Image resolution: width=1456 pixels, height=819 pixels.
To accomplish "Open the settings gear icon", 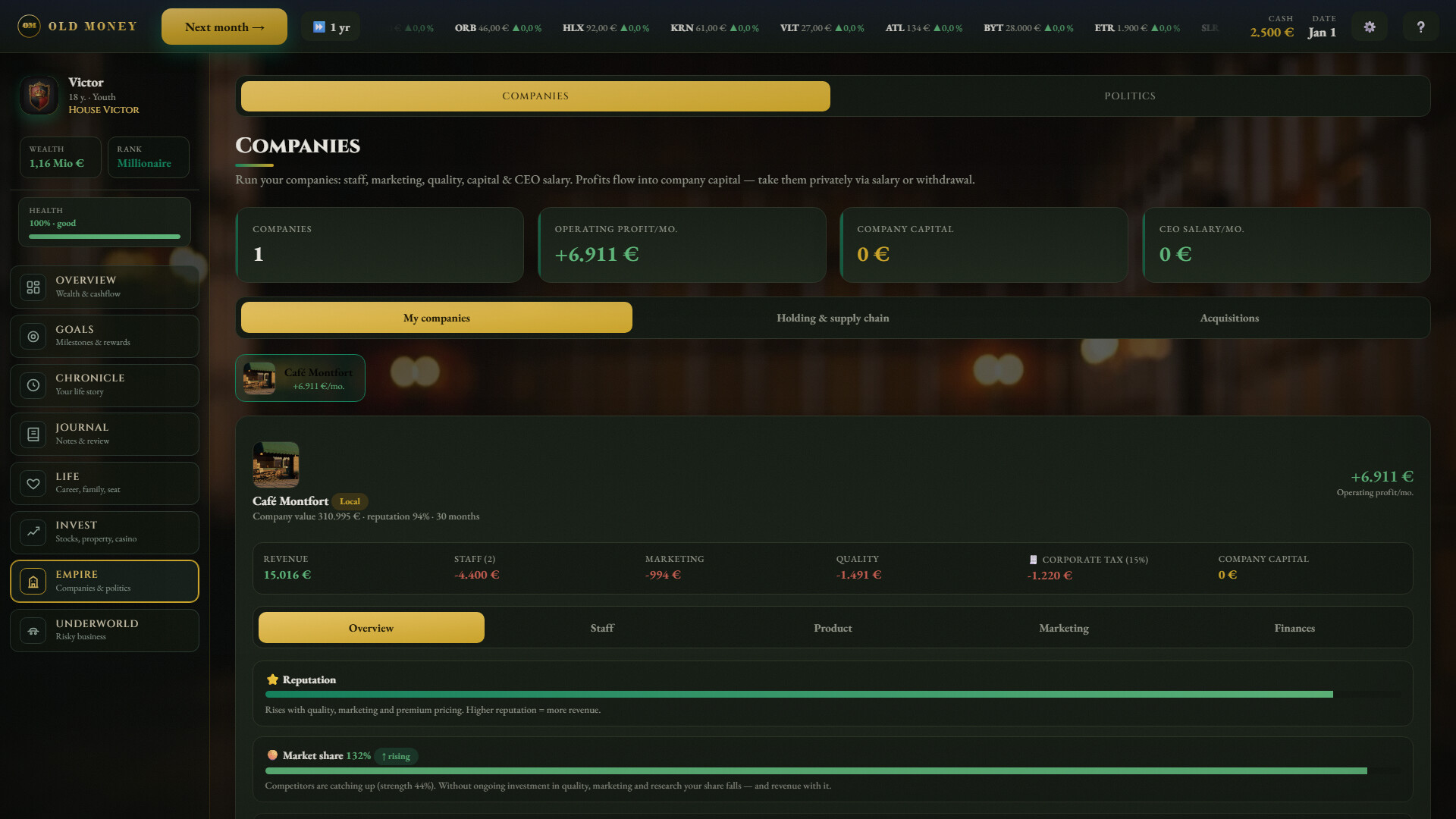I will tap(1370, 27).
